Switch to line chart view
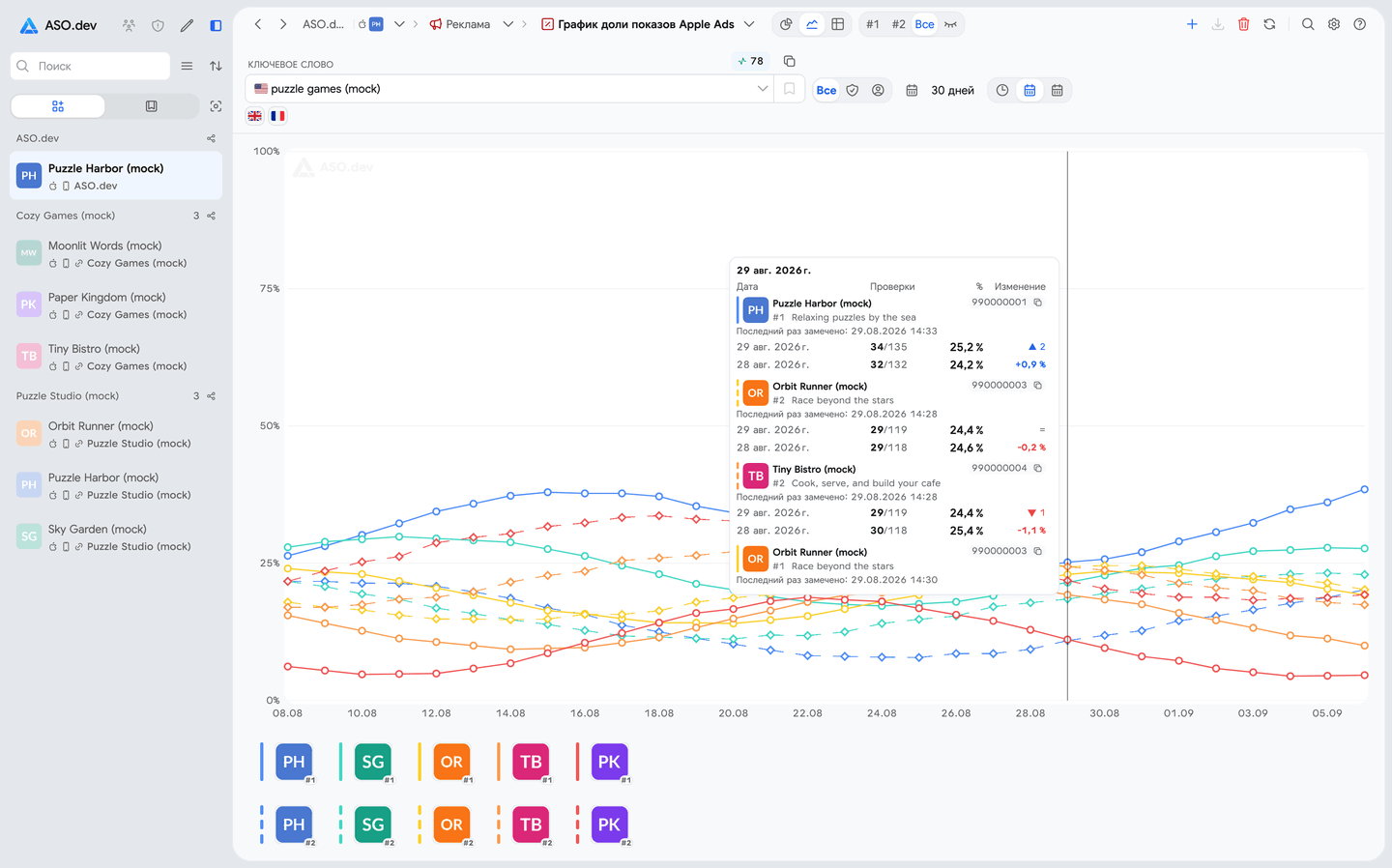The height and width of the screenshot is (868, 1392). point(812,24)
